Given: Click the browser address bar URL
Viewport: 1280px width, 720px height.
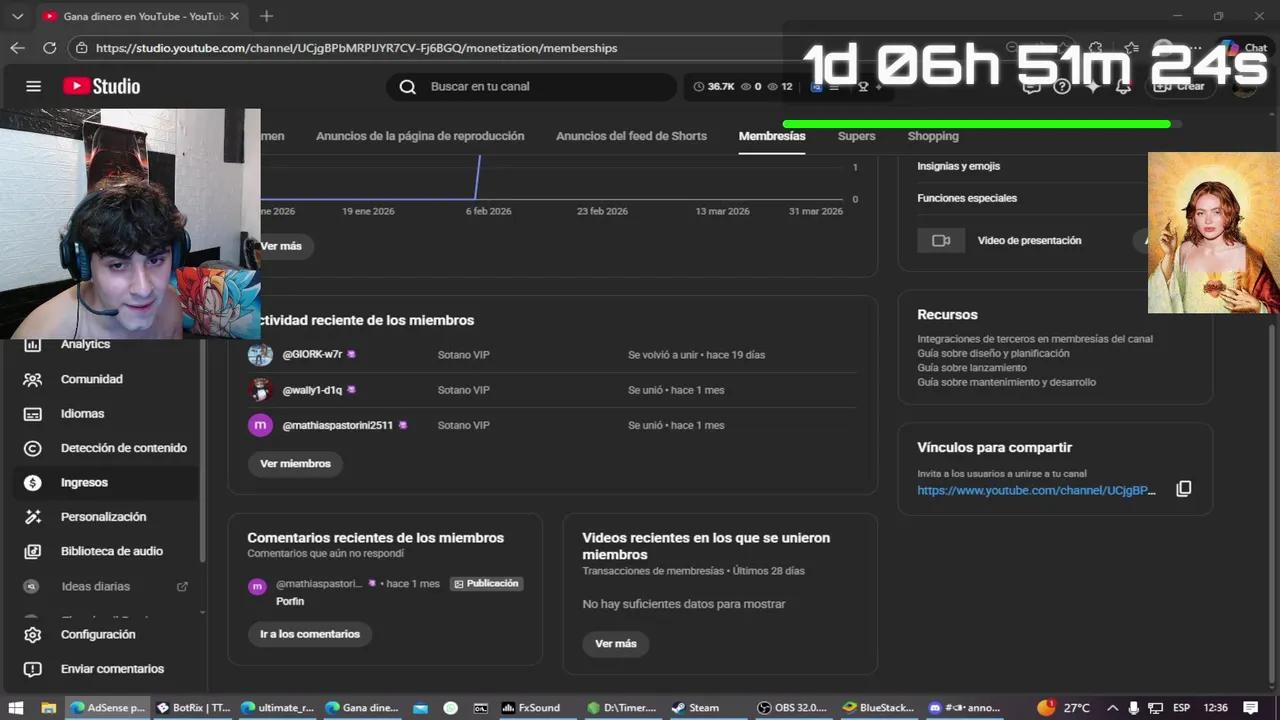Looking at the screenshot, I should click(x=356, y=48).
